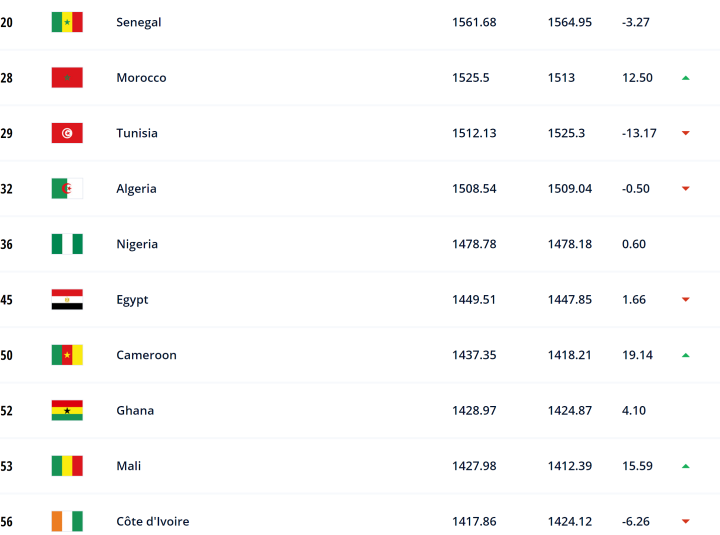Click the Senegal flag icon

pos(67,22)
